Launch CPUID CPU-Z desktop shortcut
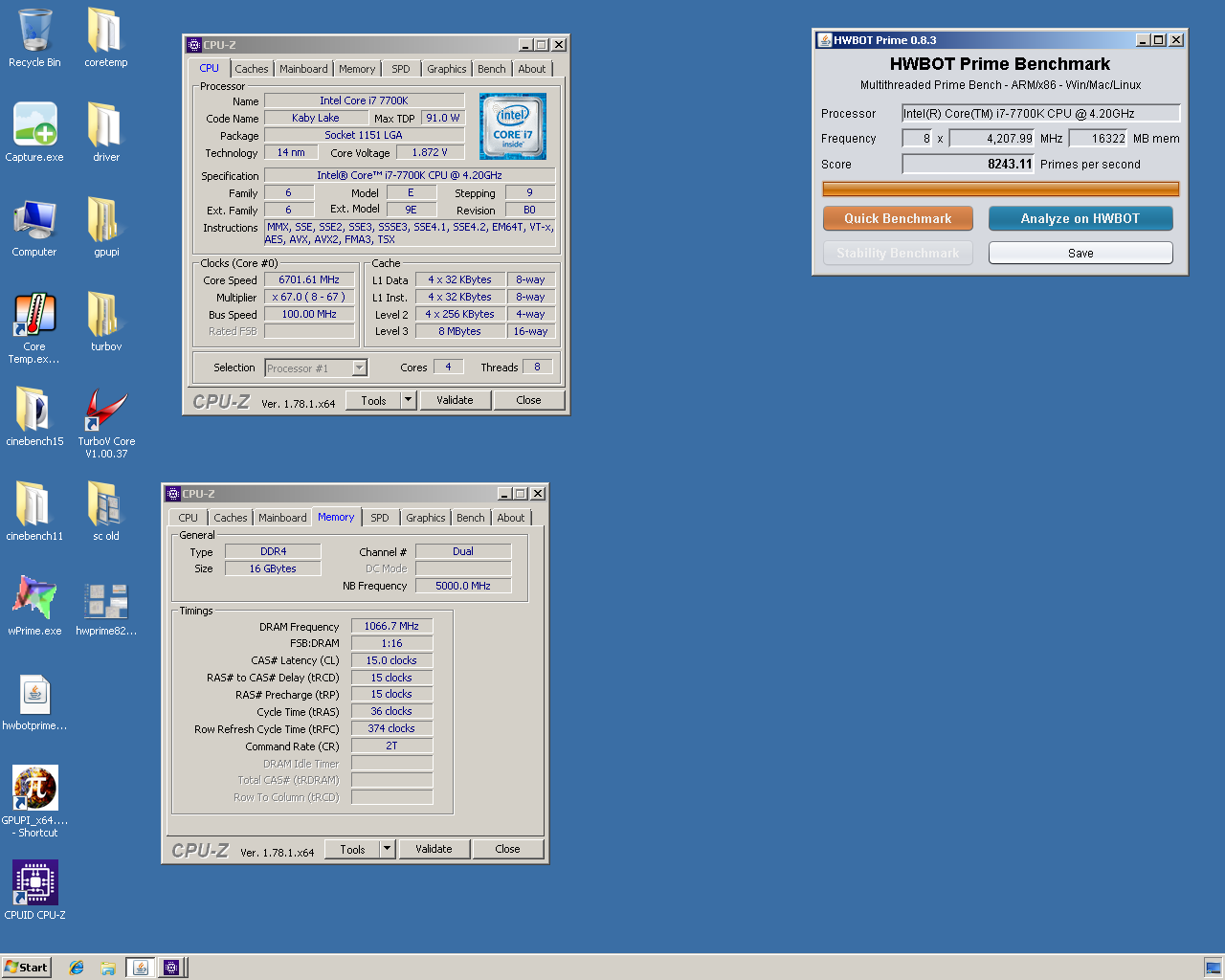This screenshot has height=980, width=1225. (34, 890)
